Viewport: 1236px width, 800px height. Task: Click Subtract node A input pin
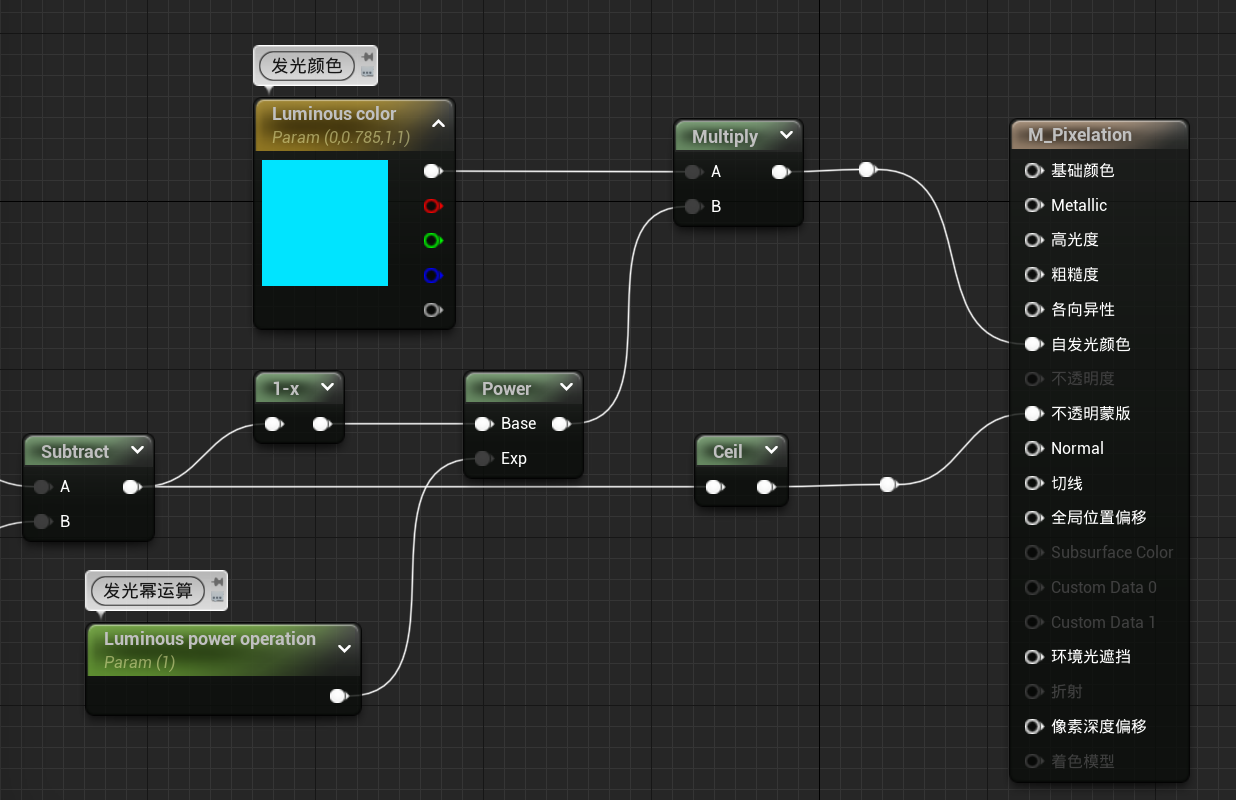(x=42, y=487)
